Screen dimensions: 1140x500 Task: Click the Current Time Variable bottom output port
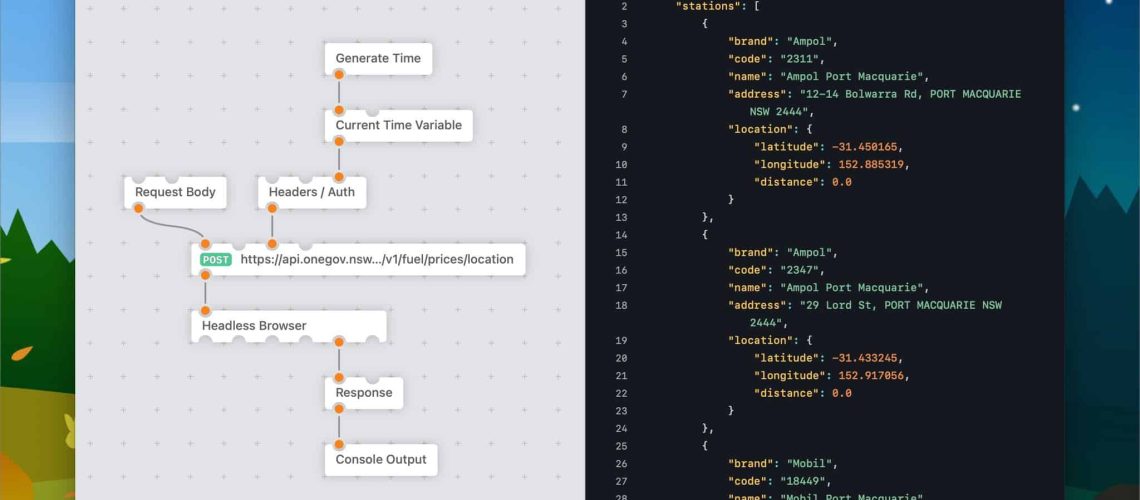click(339, 142)
